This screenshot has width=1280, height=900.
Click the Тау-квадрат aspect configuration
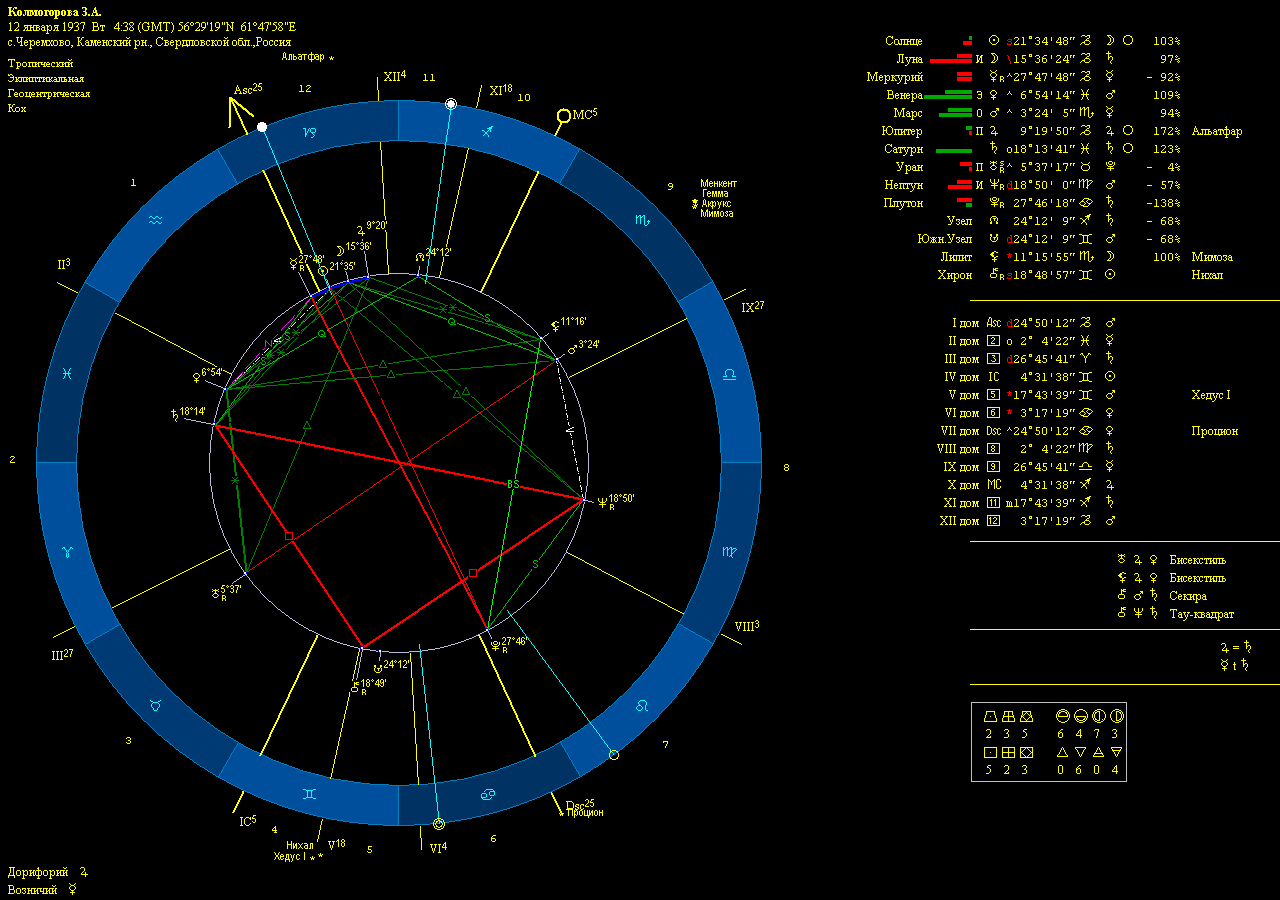point(1202,614)
